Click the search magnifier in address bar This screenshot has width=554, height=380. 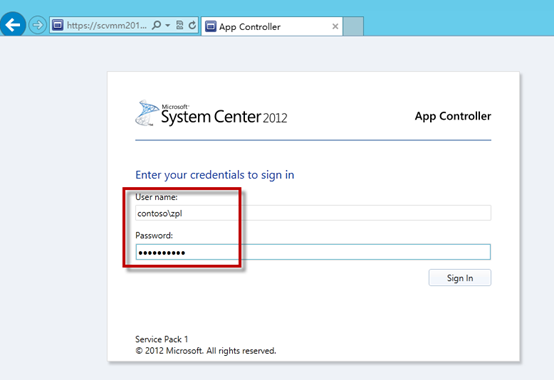tap(156, 25)
